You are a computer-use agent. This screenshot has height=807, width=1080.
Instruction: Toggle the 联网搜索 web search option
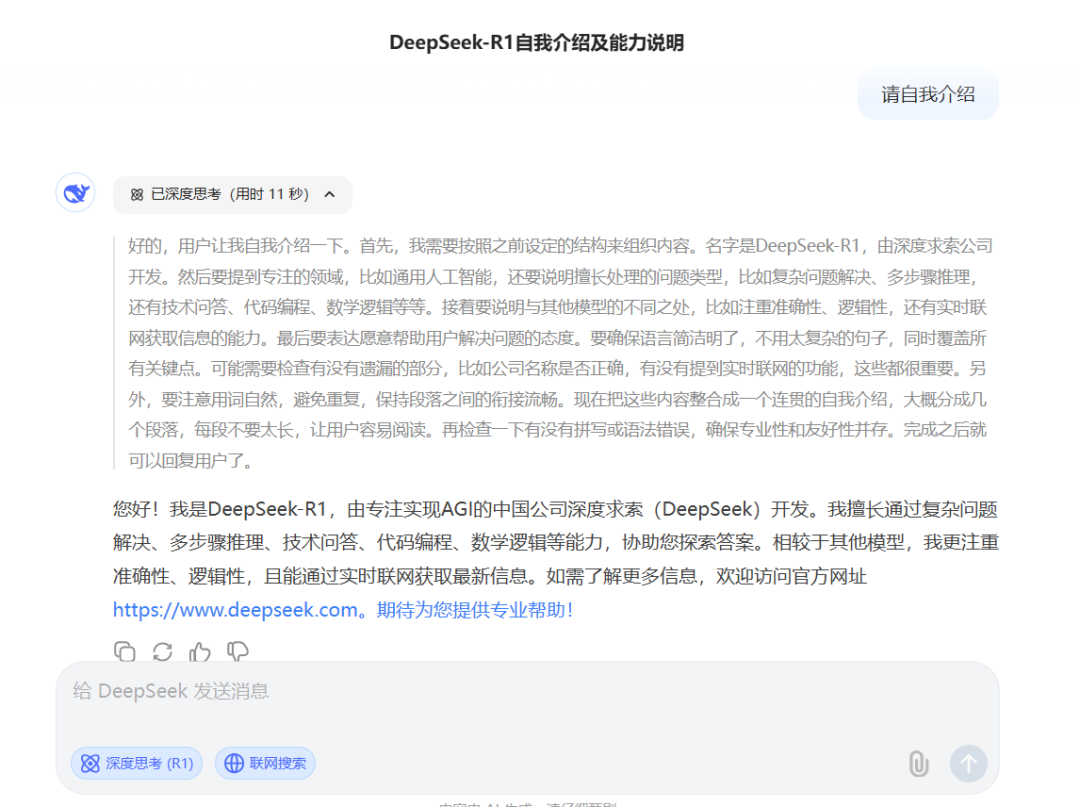pos(265,763)
